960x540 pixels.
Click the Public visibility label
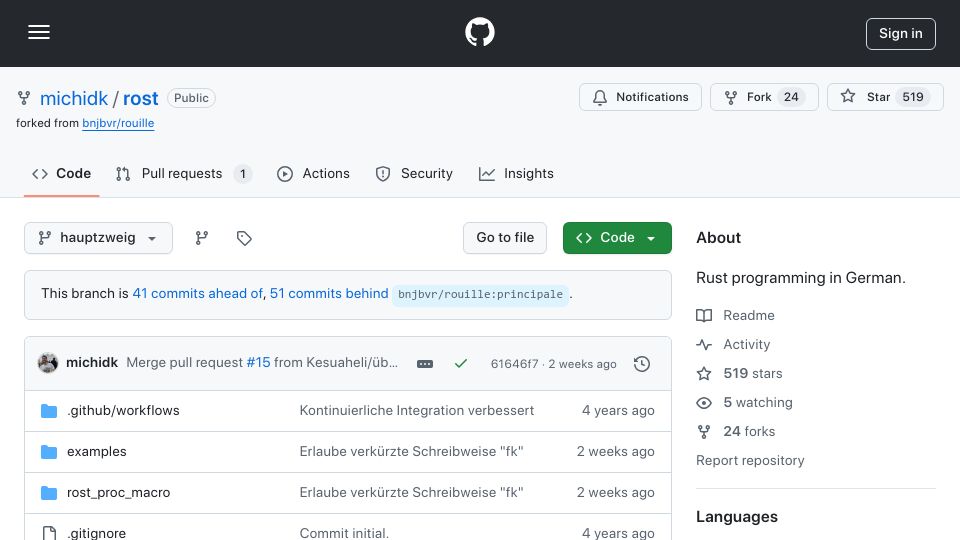tap(191, 98)
